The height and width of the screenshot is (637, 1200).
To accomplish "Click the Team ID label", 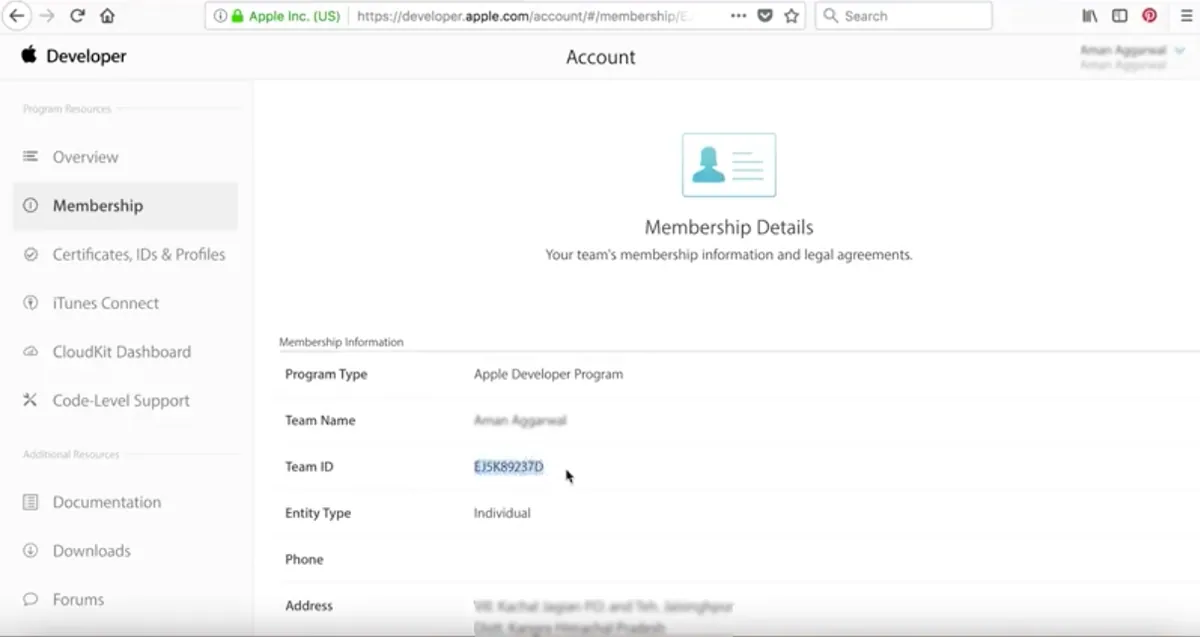I will (309, 467).
